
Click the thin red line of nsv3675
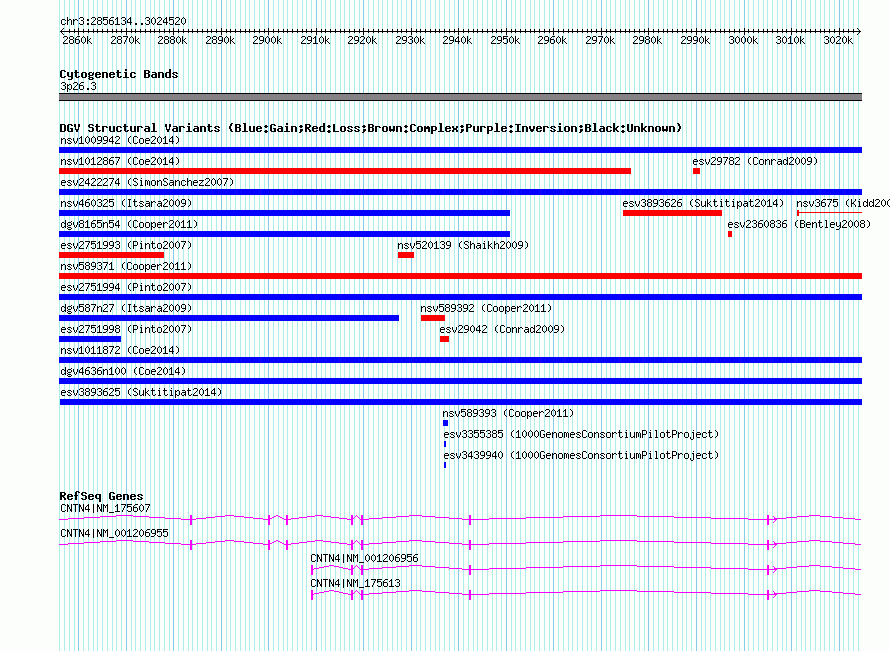[829, 213]
